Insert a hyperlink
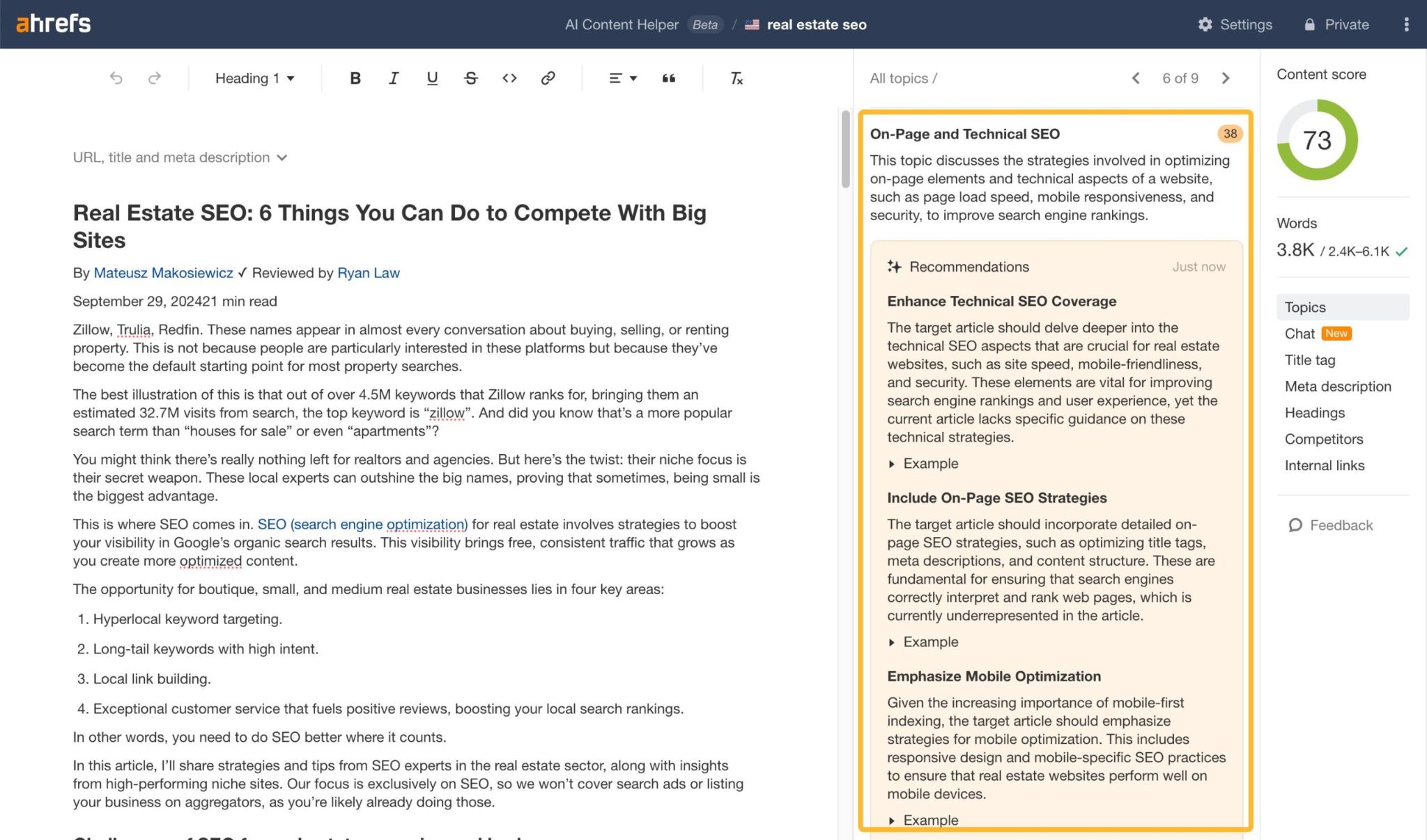 click(548, 78)
